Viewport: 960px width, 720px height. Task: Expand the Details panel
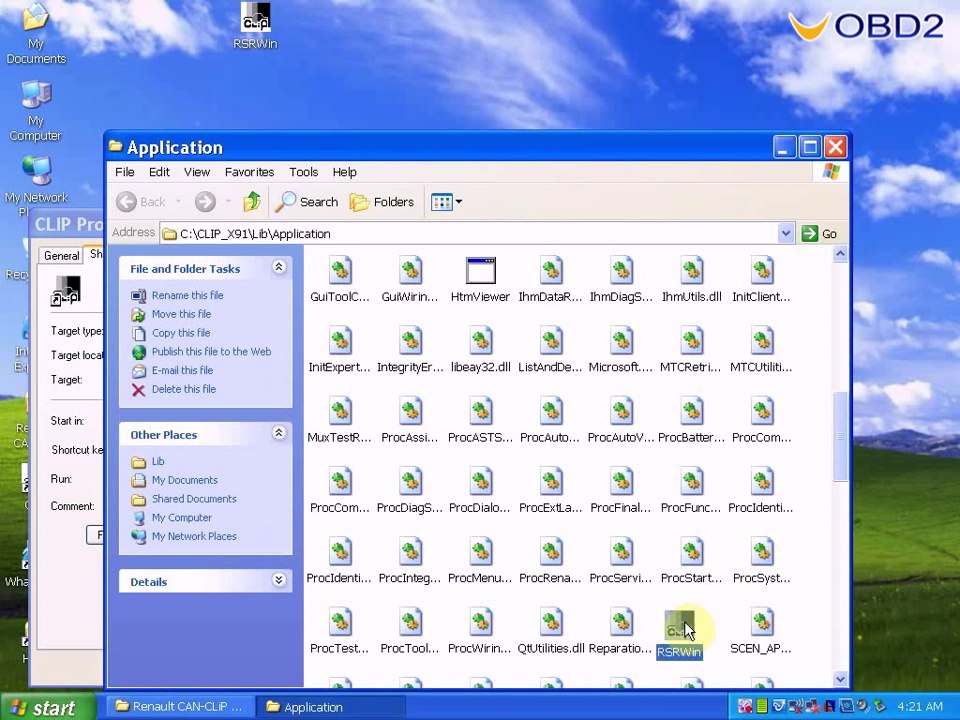coord(279,580)
